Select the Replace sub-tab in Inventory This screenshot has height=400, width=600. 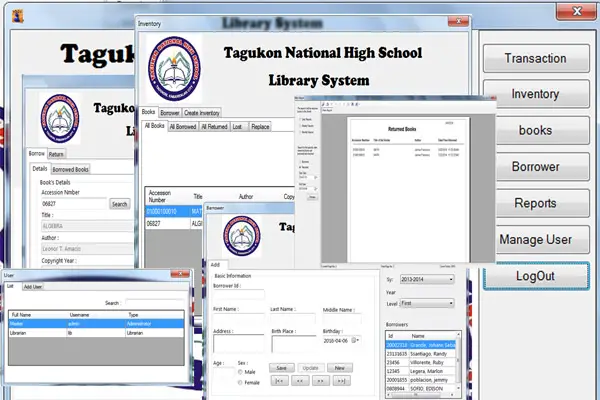point(260,127)
